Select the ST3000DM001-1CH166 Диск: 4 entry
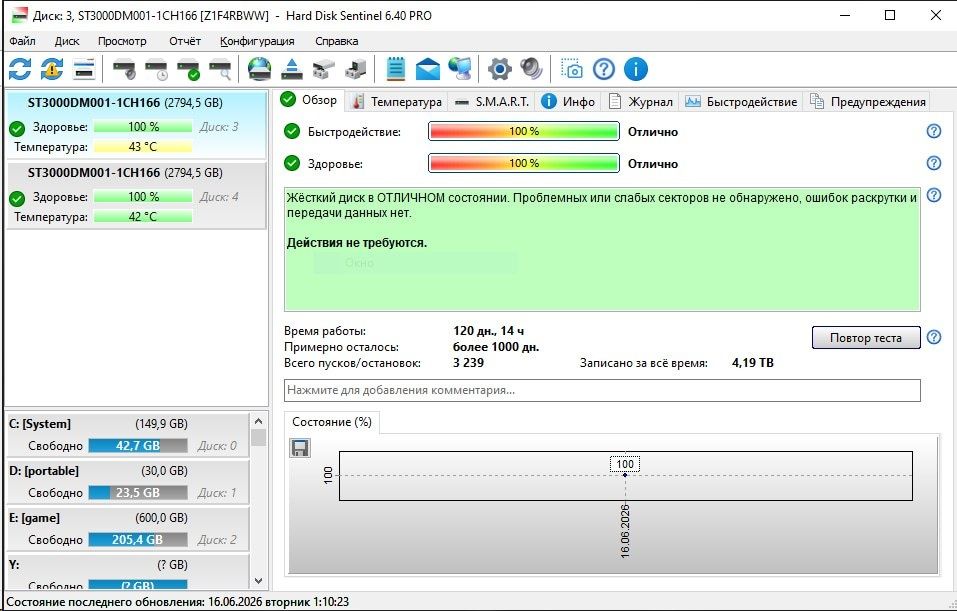This screenshot has height=611, width=957. (135, 195)
